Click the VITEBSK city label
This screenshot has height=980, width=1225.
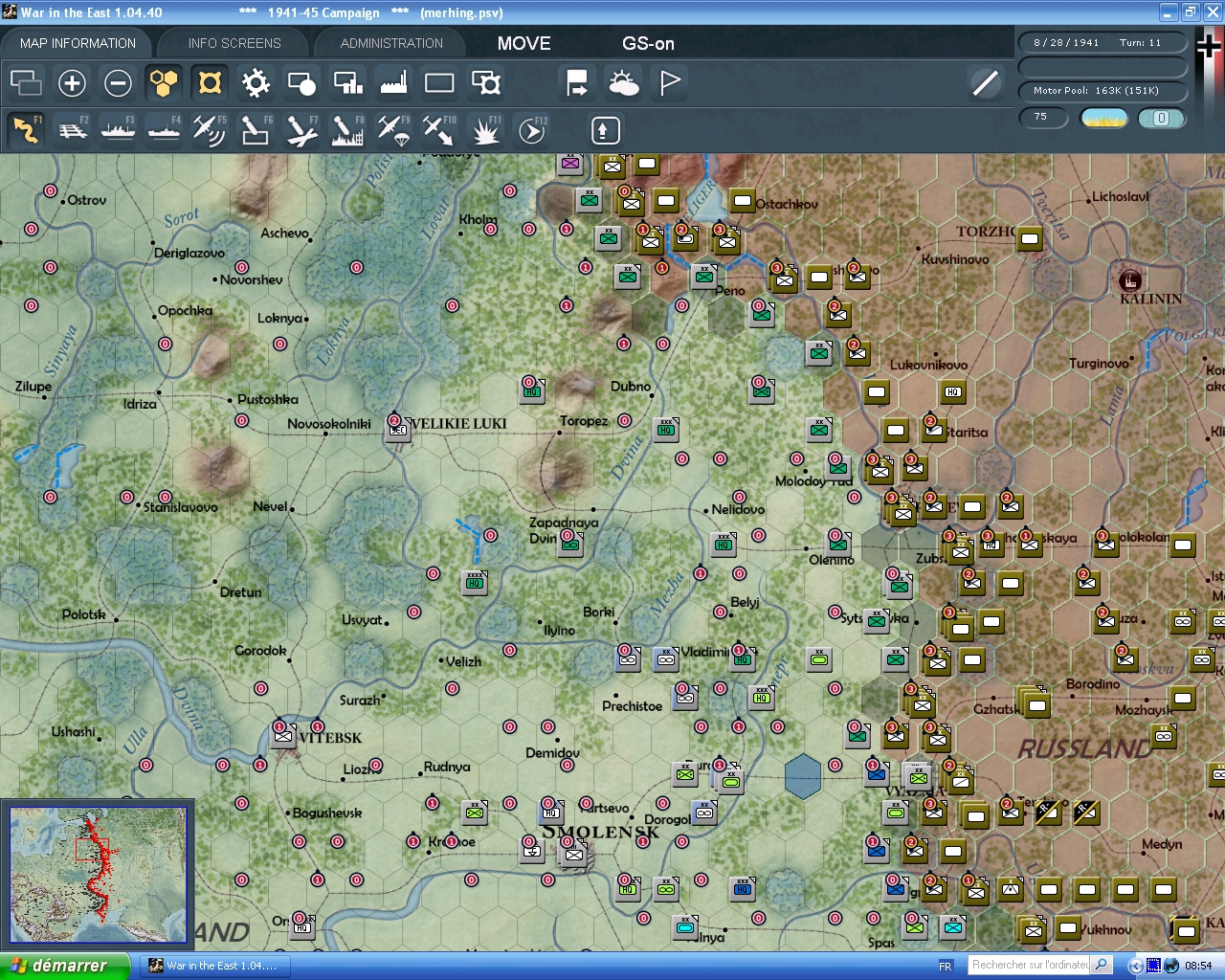330,738
